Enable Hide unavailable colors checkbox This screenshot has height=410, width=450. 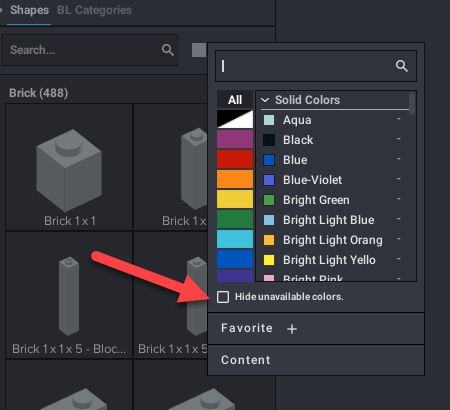223,297
